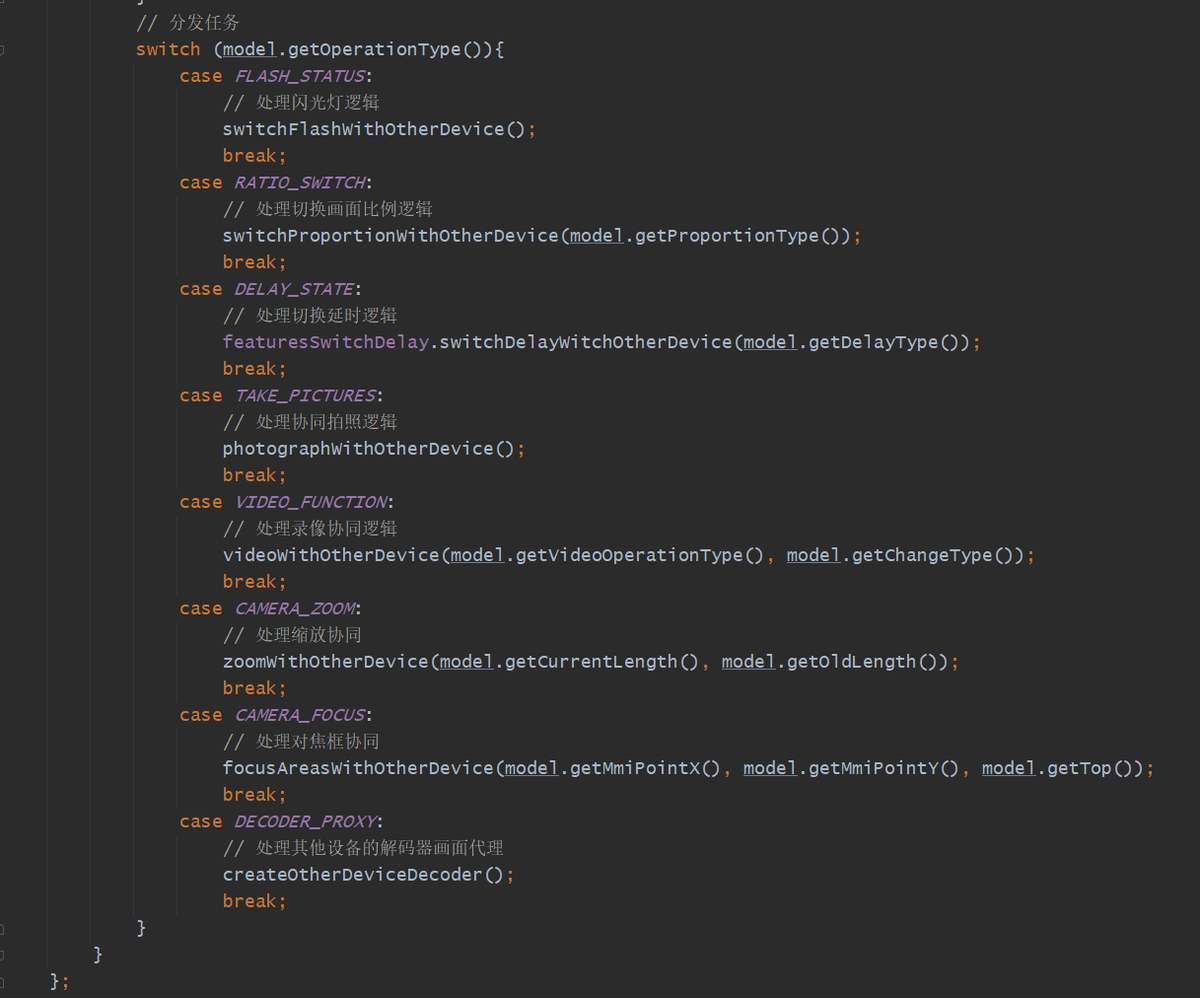Select 'getOperationType' in the switch statement

tap(374, 49)
